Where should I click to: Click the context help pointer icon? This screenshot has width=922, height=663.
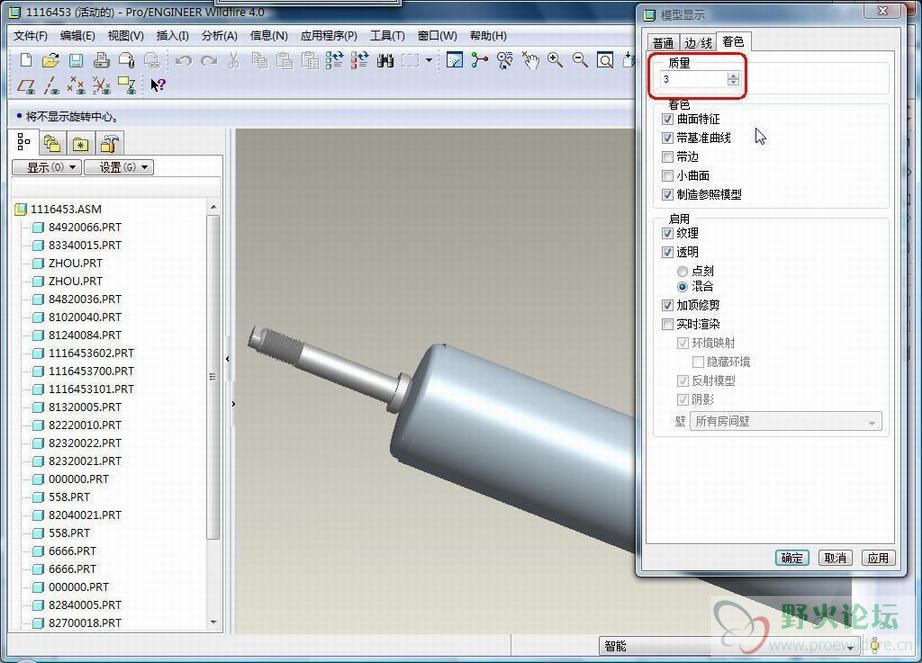158,86
